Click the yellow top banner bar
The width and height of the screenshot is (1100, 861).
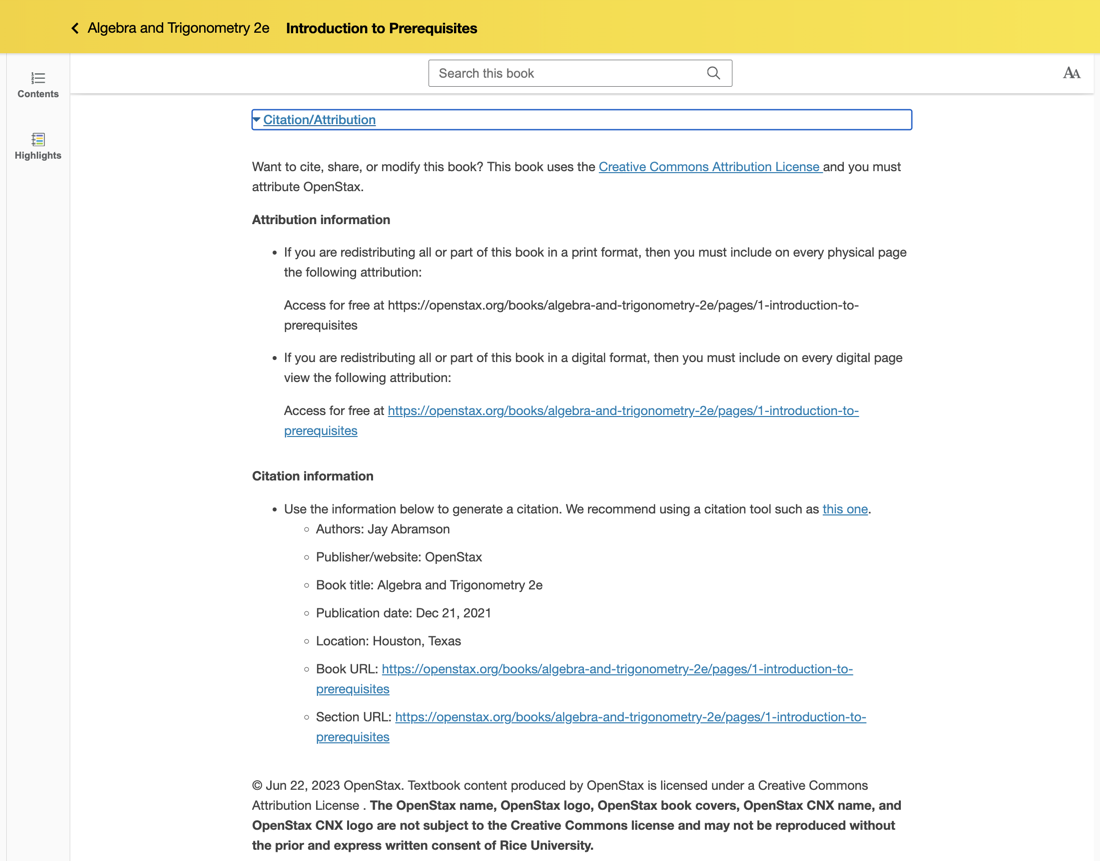pyautogui.click(x=700, y=27)
